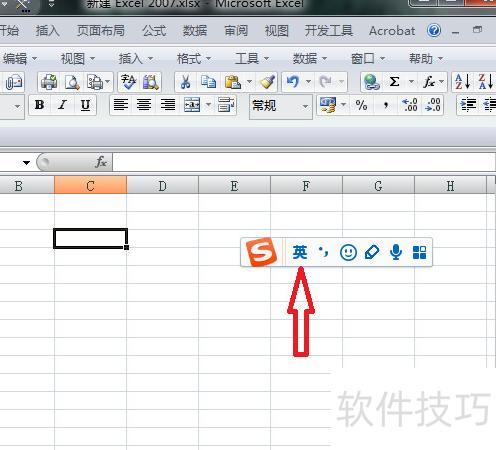Image resolution: width=496 pixels, height=450 pixels.
Task: Toggle Sogou punctuation mode
Action: 323,252
